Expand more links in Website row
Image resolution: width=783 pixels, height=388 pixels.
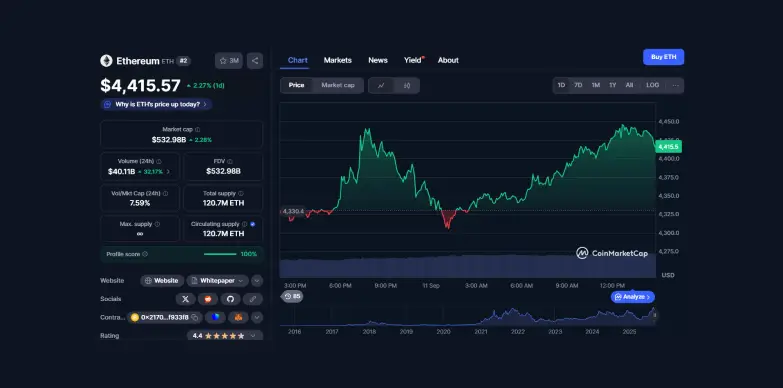pyautogui.click(x=257, y=281)
